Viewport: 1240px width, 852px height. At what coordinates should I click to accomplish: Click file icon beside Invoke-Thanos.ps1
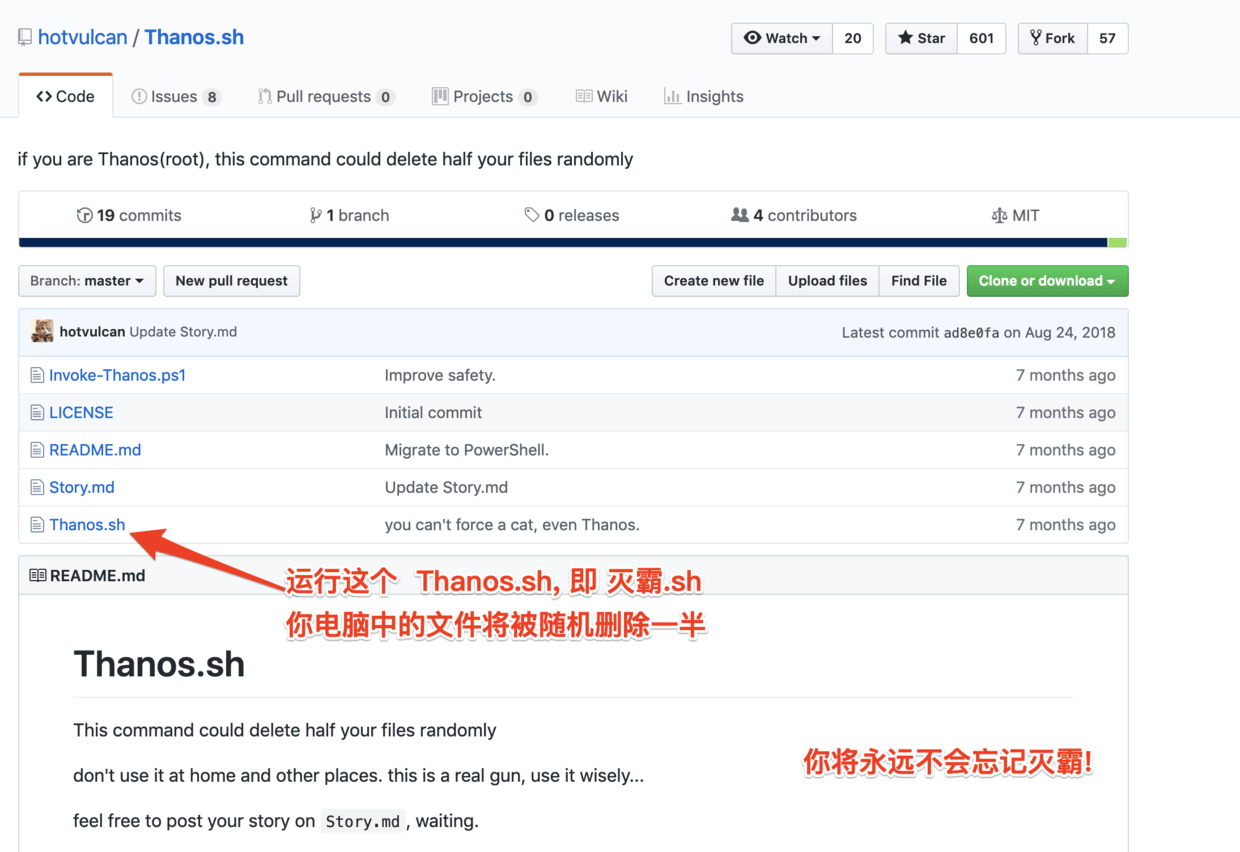coord(37,376)
